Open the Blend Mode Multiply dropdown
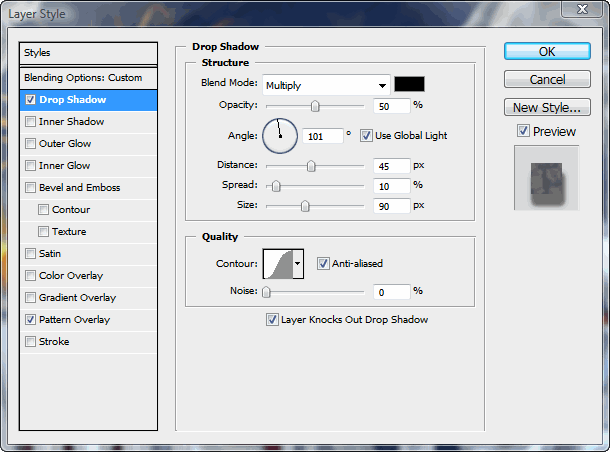Viewport: 610px width, 452px height. (326, 85)
